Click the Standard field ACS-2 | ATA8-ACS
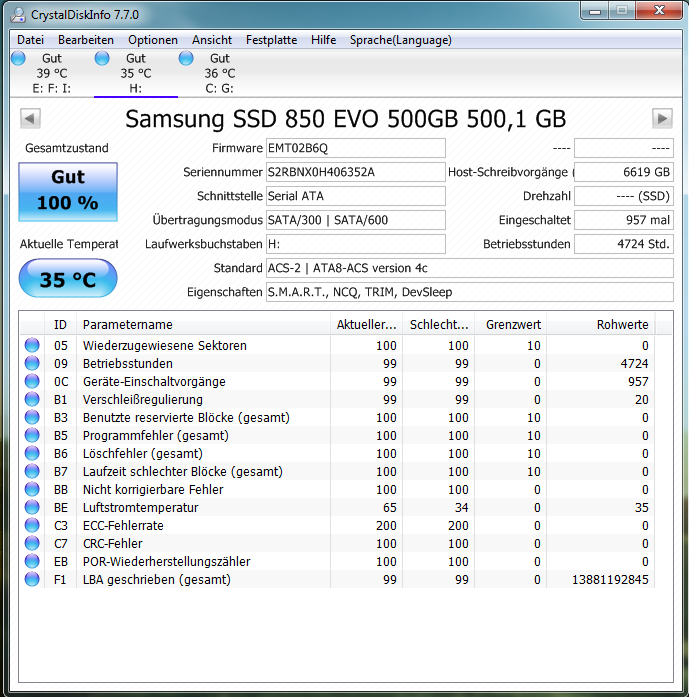 pyautogui.click(x=470, y=268)
